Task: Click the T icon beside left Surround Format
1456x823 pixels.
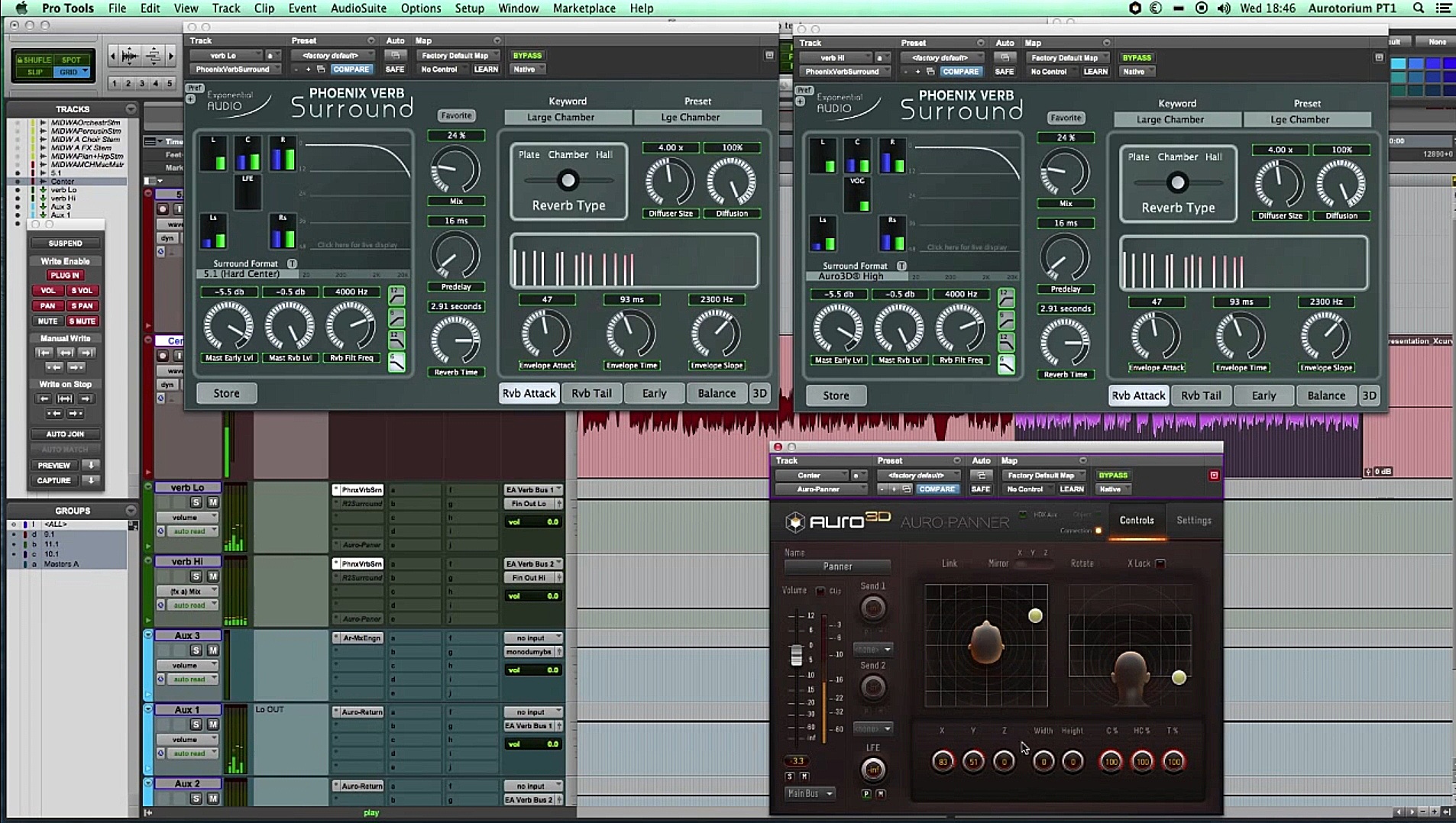Action: (x=292, y=263)
